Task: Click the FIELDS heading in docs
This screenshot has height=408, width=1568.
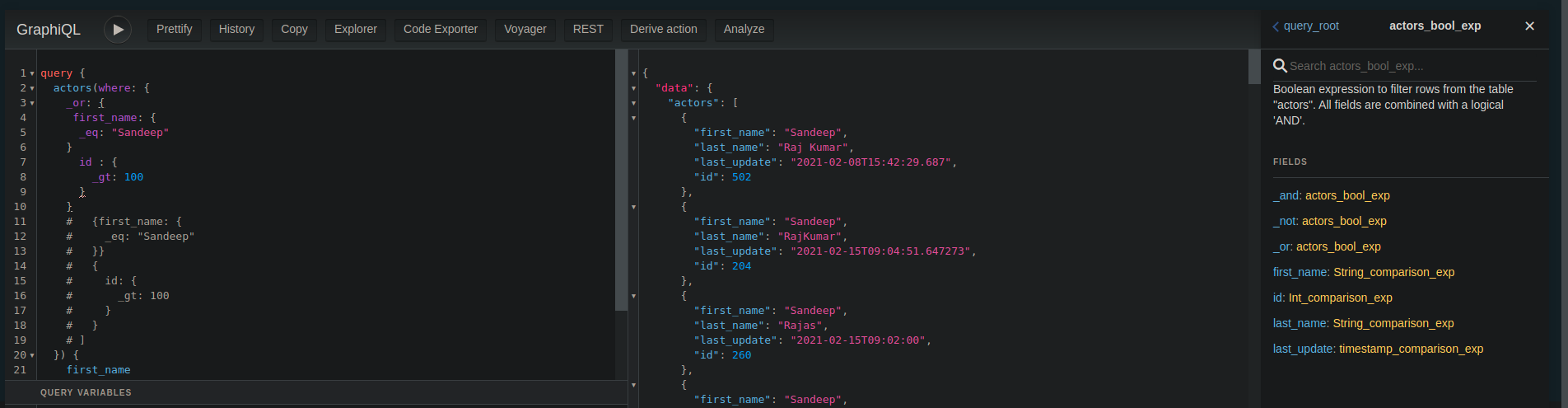Action: point(1290,162)
